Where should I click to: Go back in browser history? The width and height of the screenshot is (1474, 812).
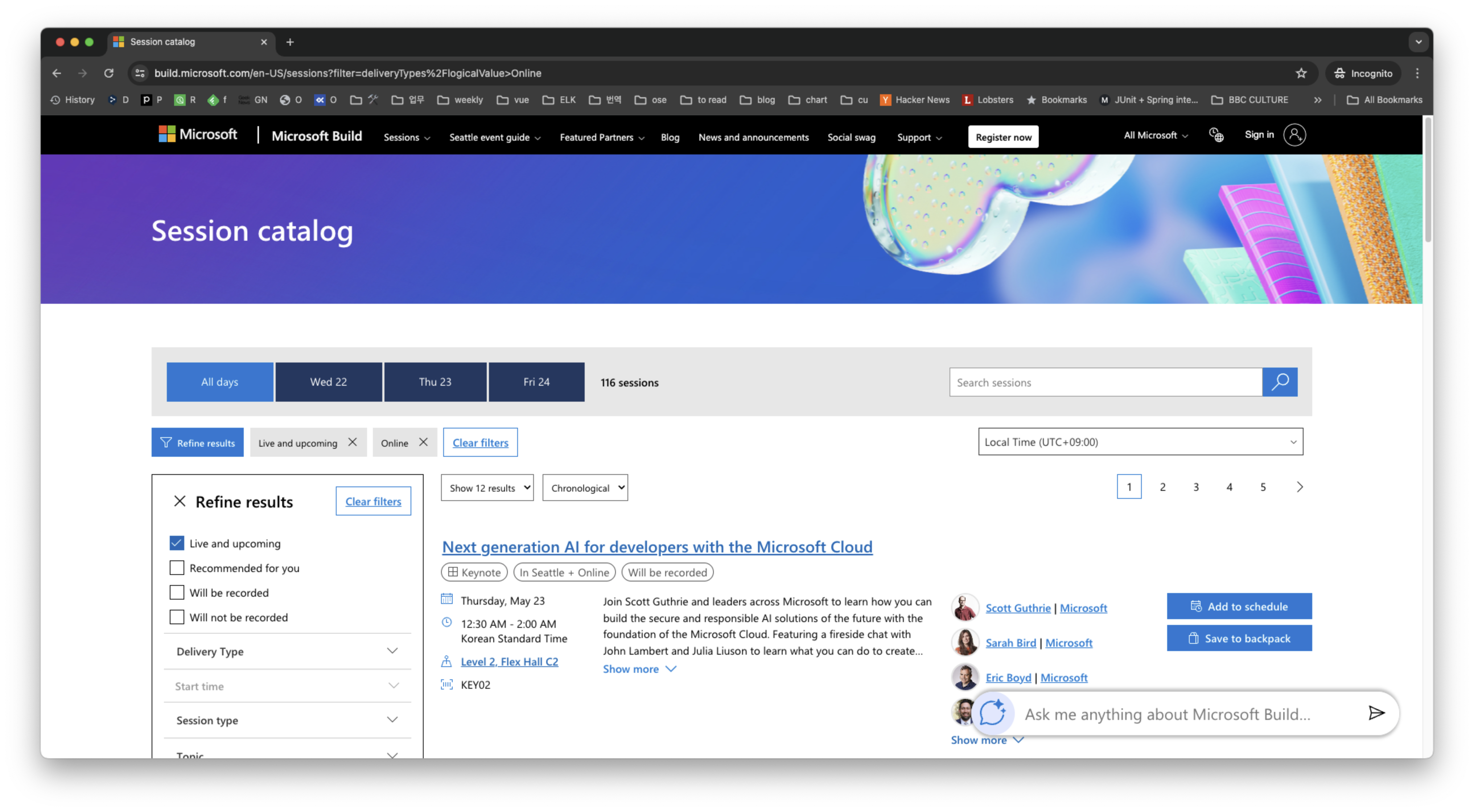click(x=57, y=73)
